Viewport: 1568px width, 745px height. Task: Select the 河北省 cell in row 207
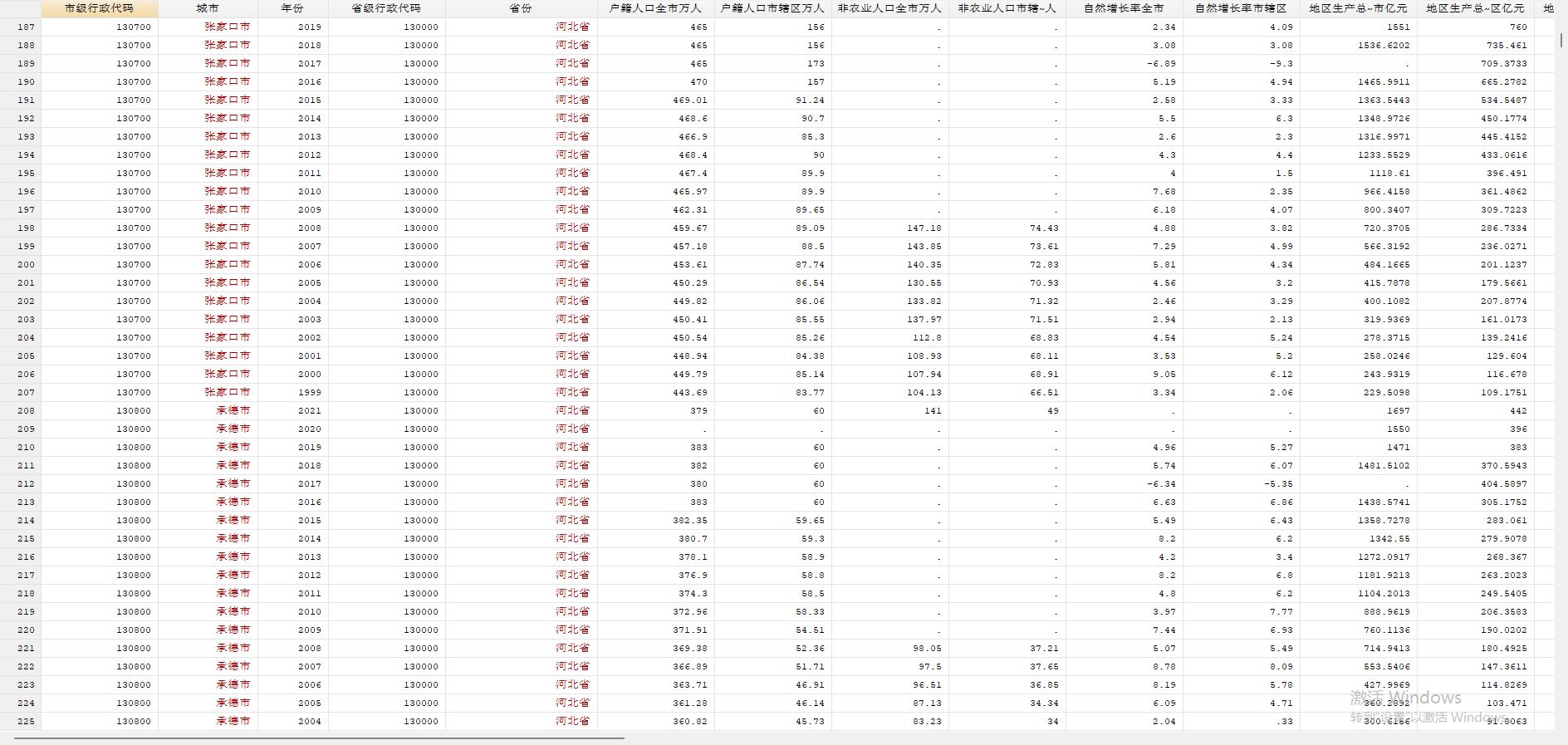pyautogui.click(x=521, y=393)
